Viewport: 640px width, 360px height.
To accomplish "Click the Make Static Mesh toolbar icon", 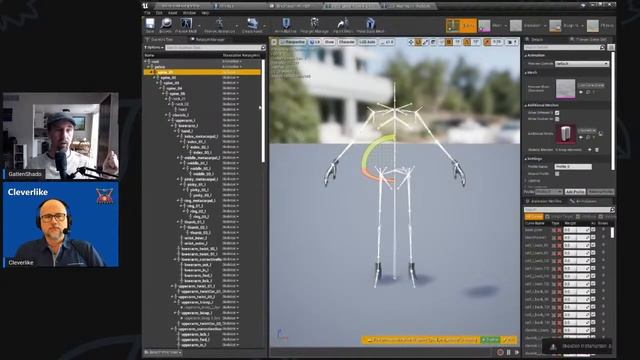I will coord(370,24).
